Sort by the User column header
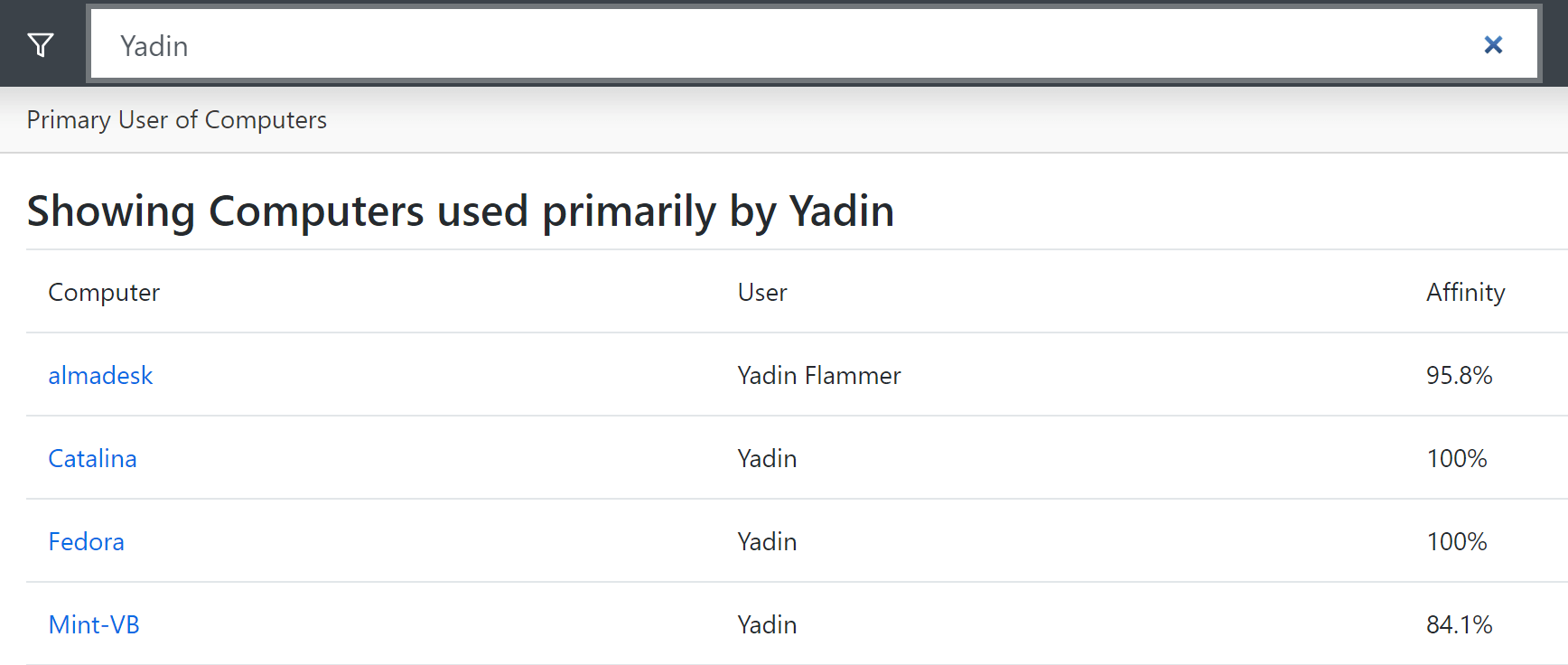 click(x=762, y=293)
